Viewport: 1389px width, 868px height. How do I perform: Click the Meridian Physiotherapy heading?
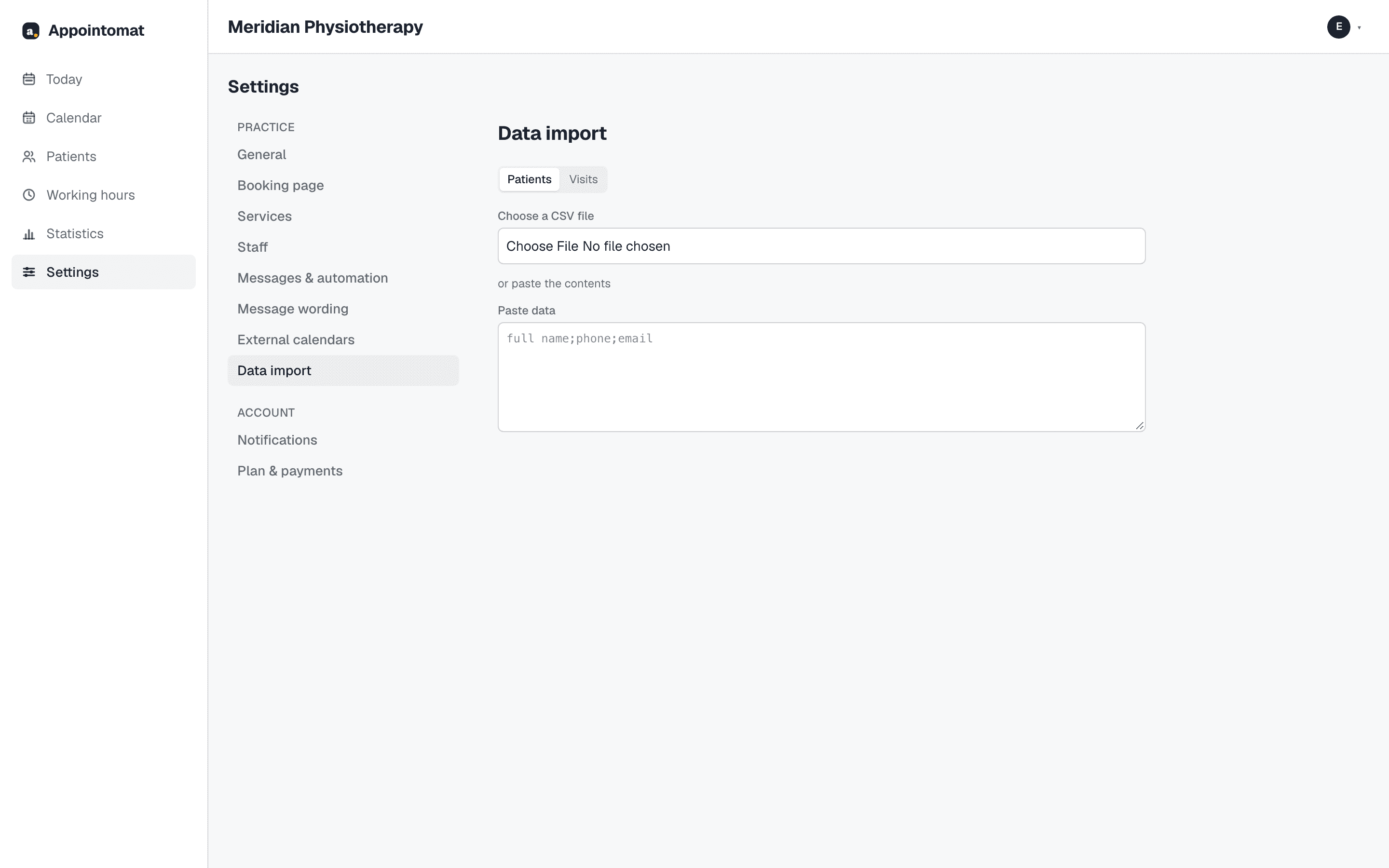[326, 27]
